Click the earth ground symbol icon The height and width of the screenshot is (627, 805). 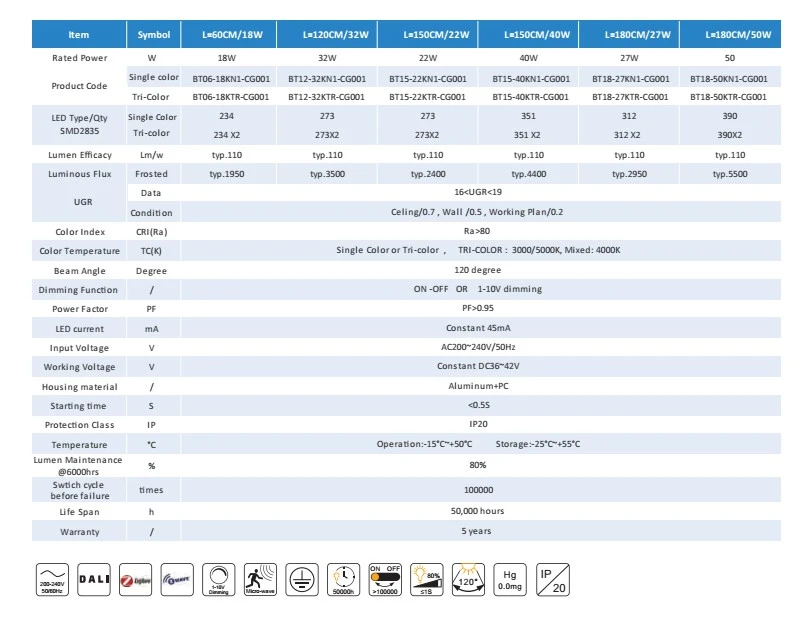pyautogui.click(x=302, y=580)
